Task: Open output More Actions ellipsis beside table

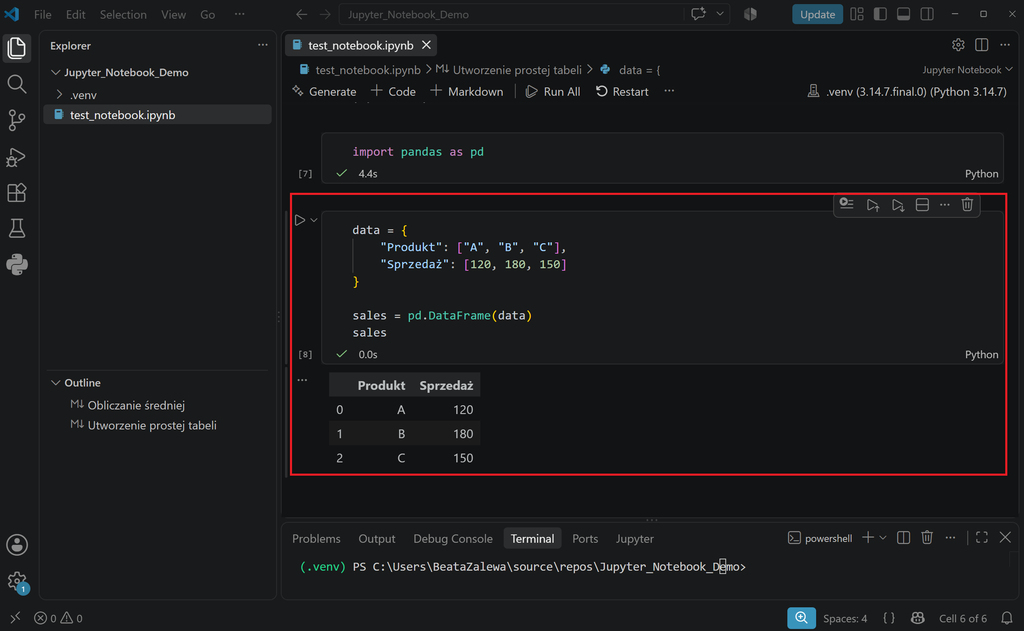Action: tap(302, 380)
